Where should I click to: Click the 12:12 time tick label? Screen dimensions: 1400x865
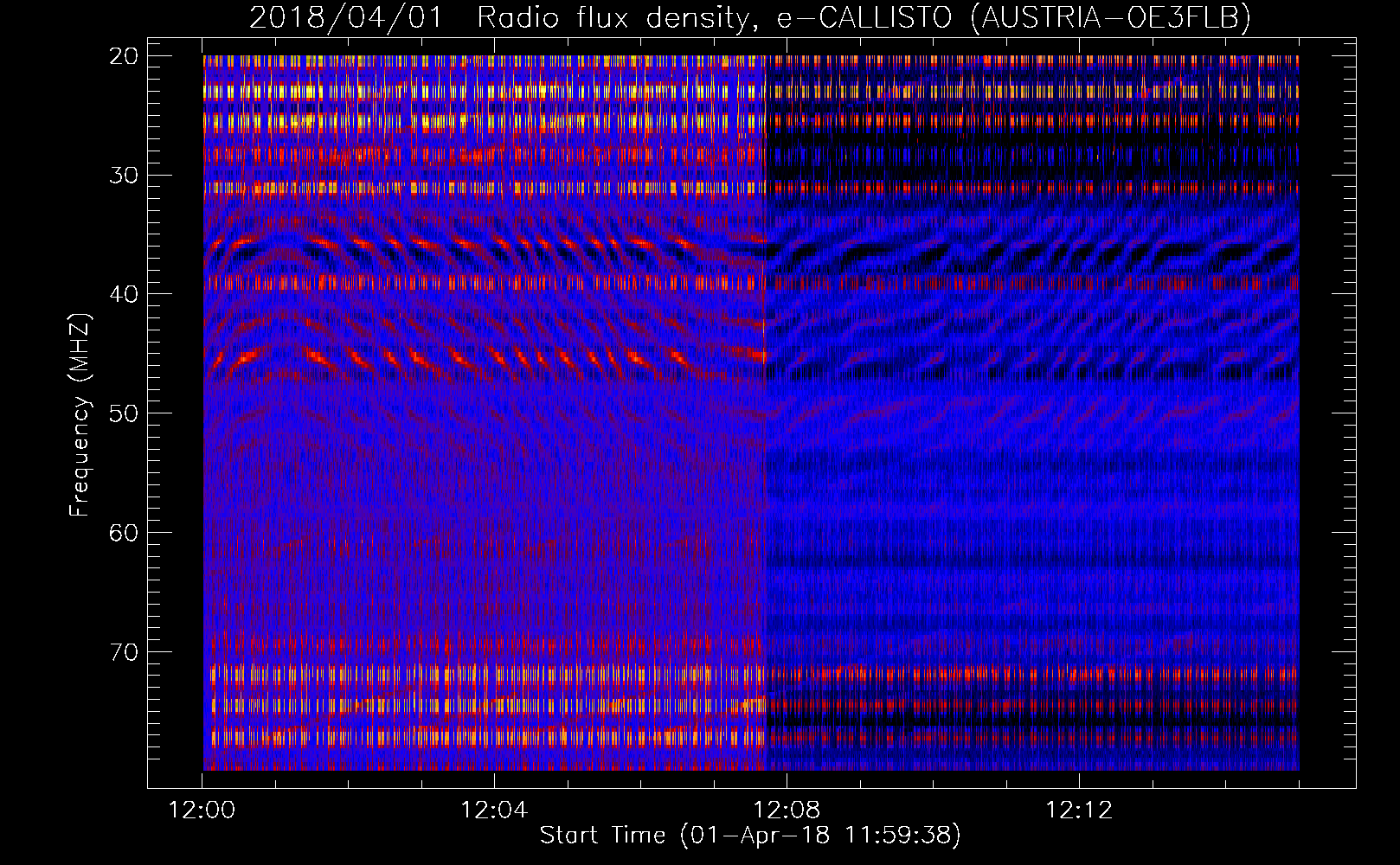pyautogui.click(x=1079, y=811)
